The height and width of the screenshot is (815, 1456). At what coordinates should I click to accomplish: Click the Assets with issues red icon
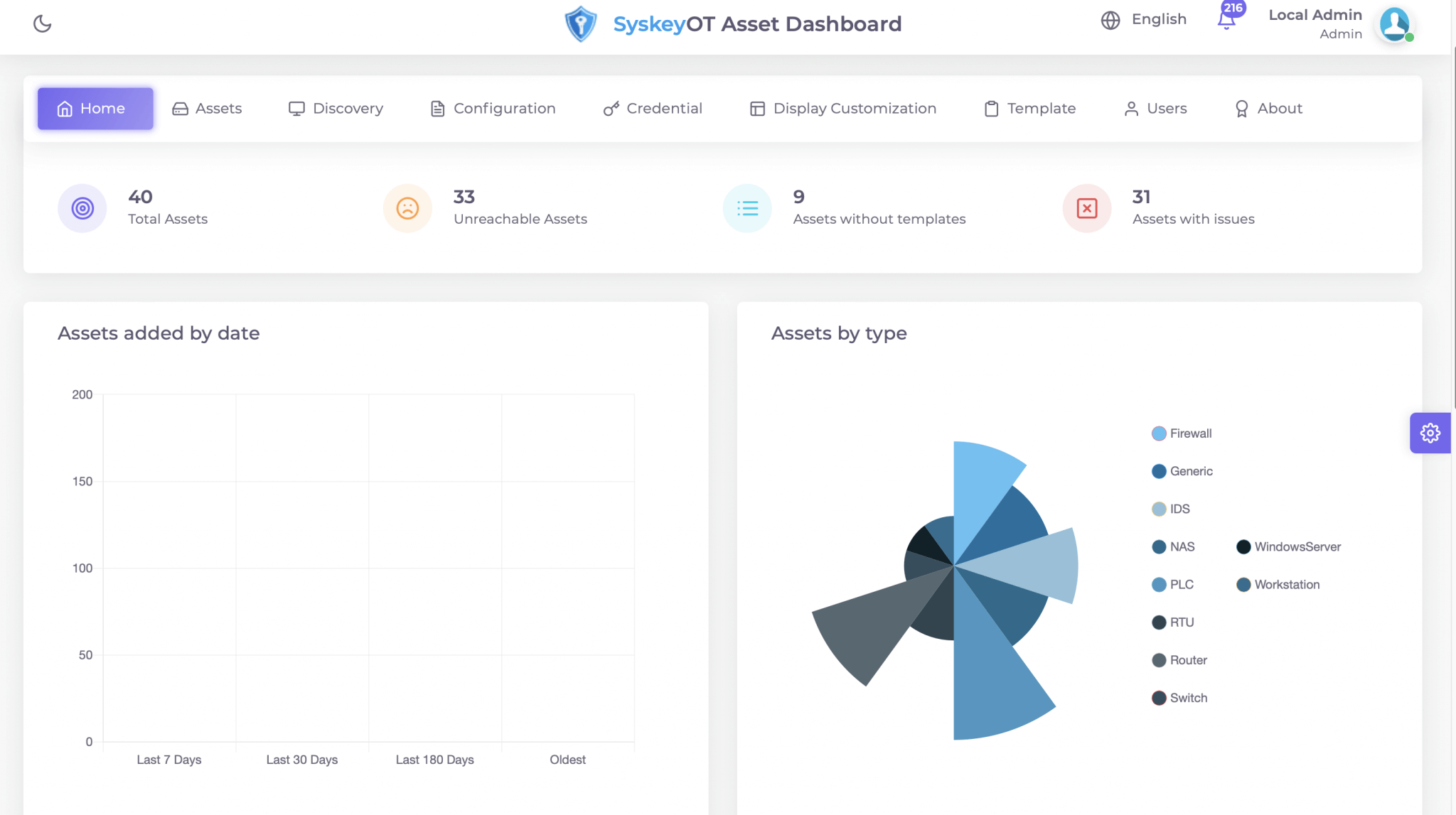pos(1086,208)
